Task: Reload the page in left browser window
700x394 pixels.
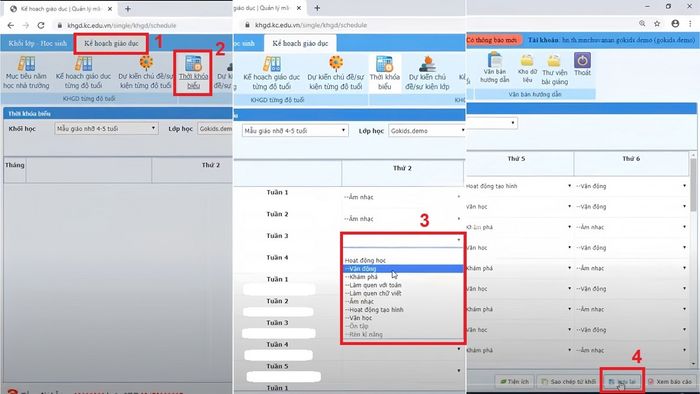Action: [x=41, y=25]
